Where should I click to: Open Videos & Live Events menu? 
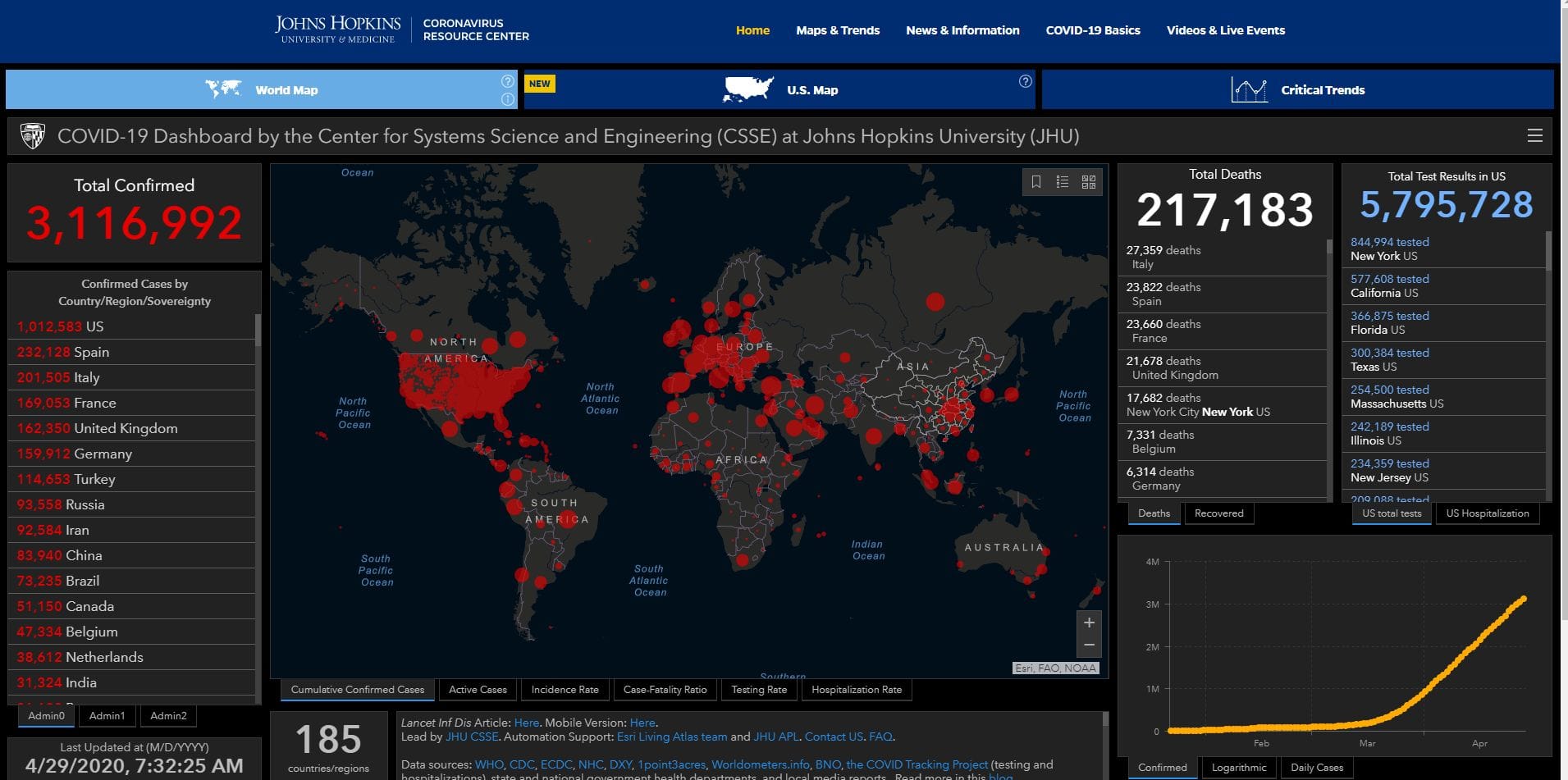(x=1226, y=30)
